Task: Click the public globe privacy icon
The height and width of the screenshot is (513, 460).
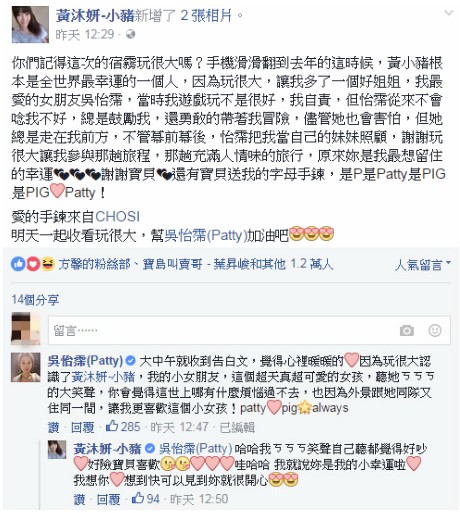Action: 130,34
